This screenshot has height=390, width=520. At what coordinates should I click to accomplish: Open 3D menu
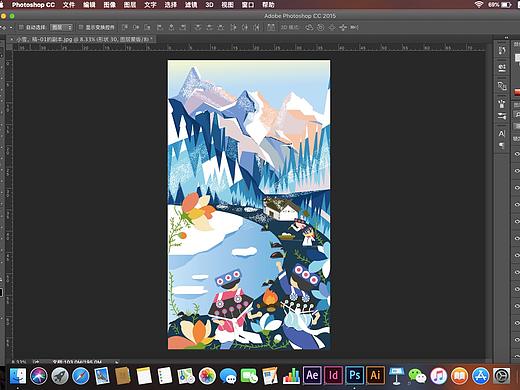pos(209,5)
